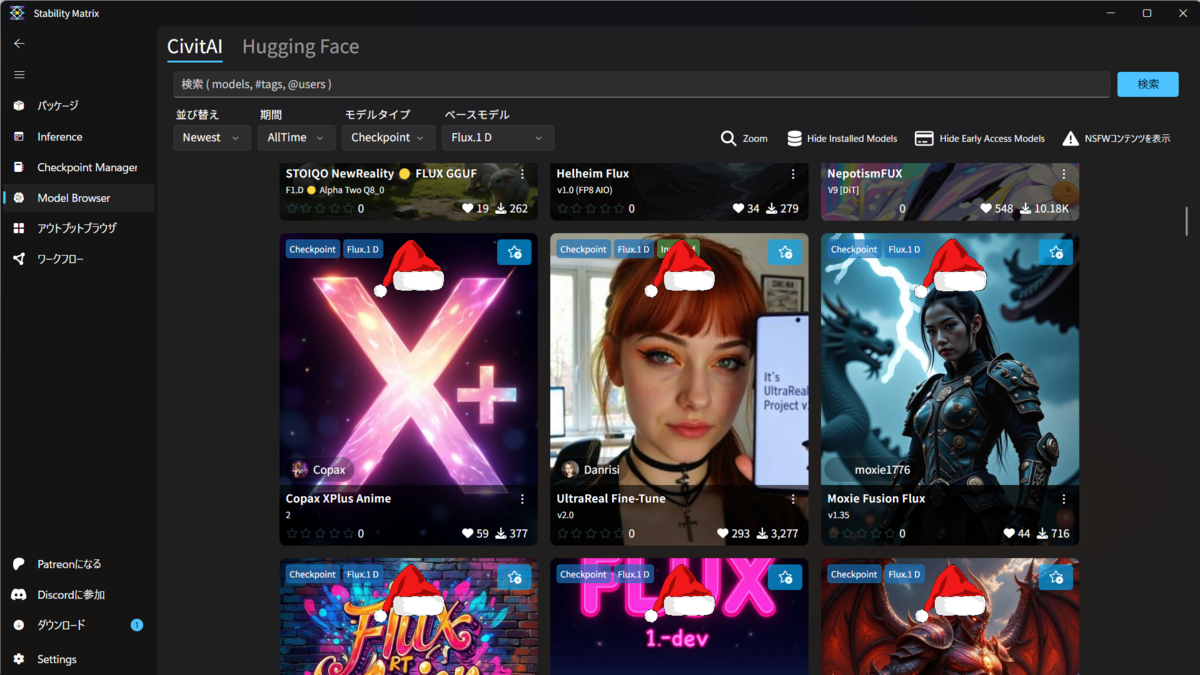
Task: Click Checkpoint tag on Copax XPlus card
Action: [313, 249]
